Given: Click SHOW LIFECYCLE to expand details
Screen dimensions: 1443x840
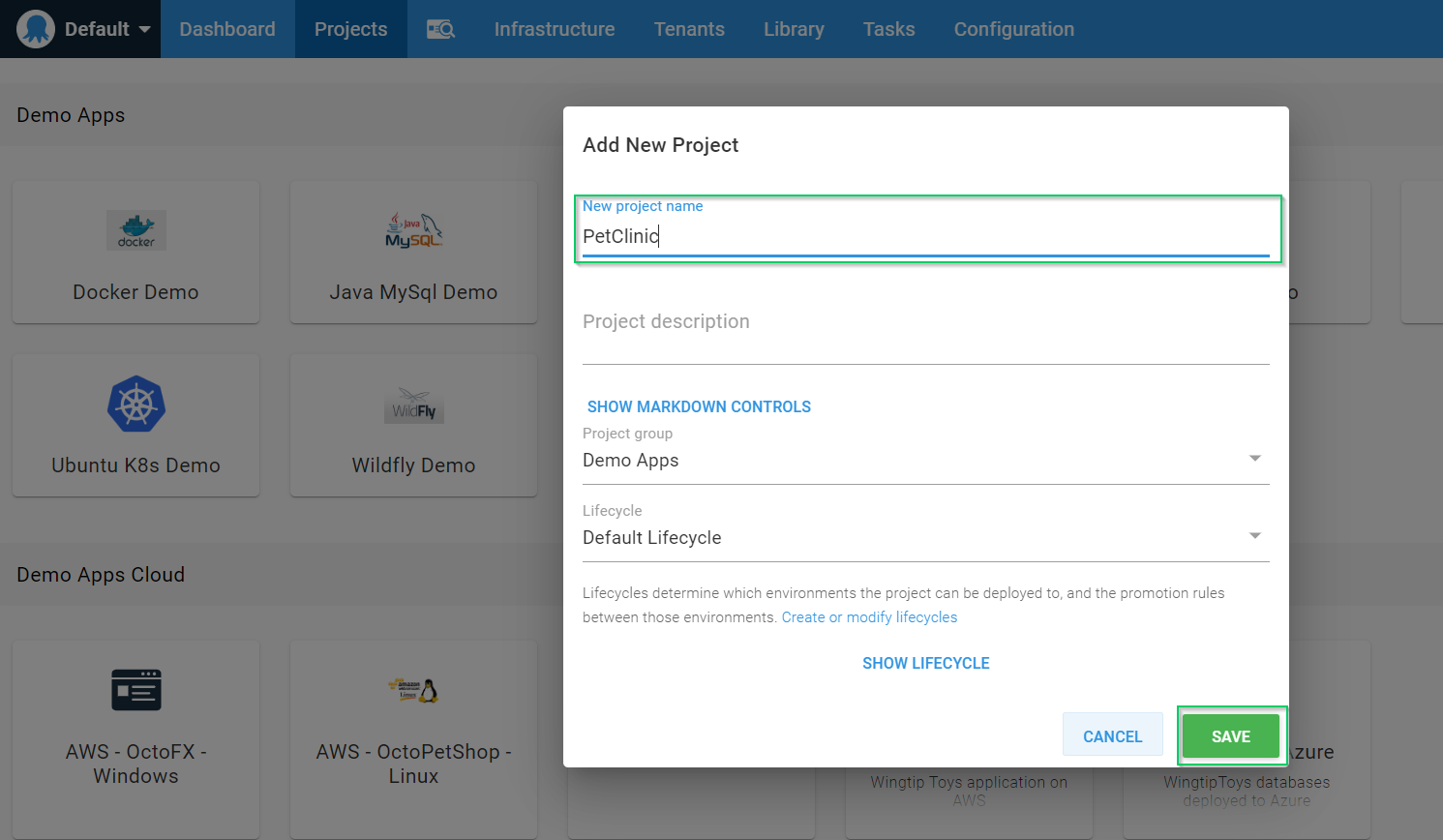Looking at the screenshot, I should [x=925, y=664].
